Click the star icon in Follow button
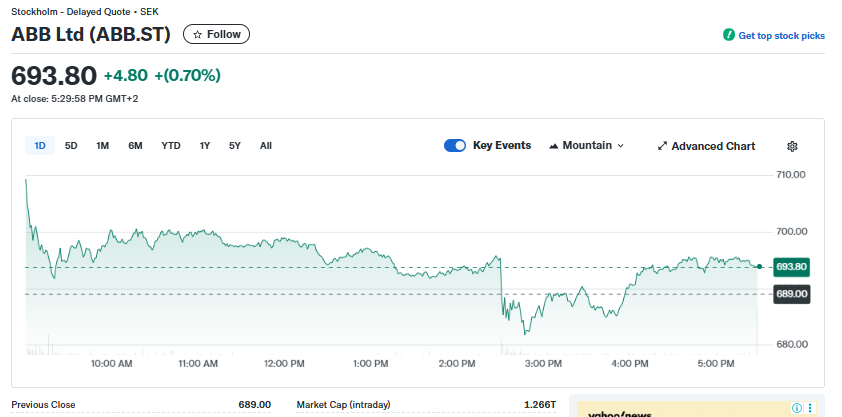 [197, 34]
